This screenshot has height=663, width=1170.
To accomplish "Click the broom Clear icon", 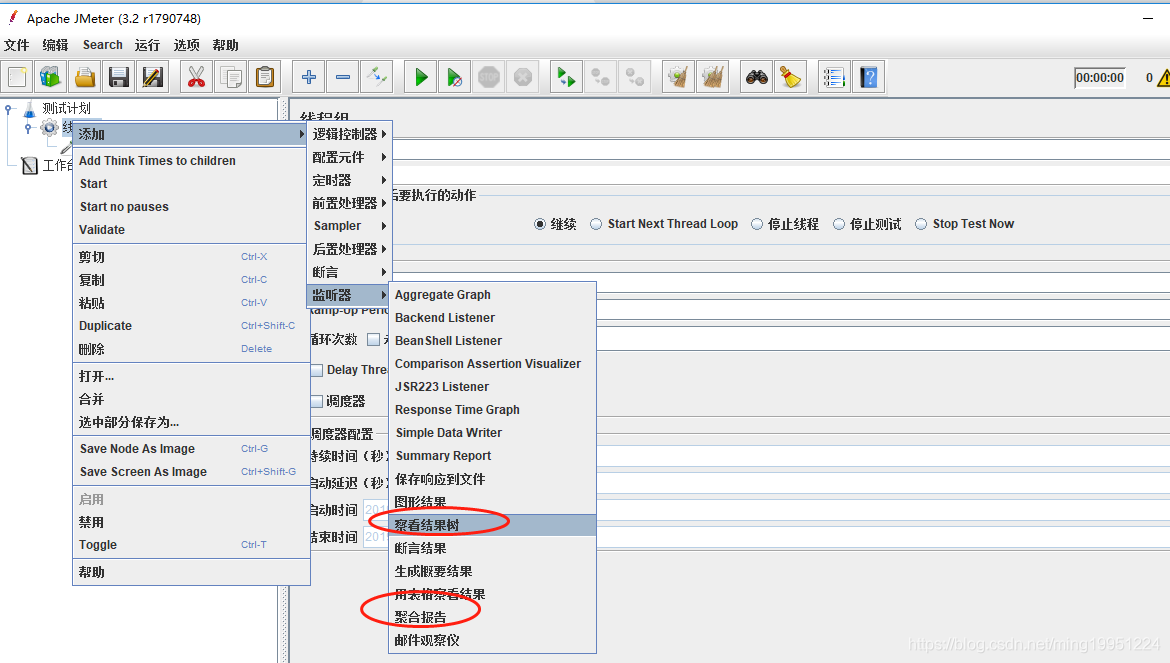I will (x=791, y=77).
